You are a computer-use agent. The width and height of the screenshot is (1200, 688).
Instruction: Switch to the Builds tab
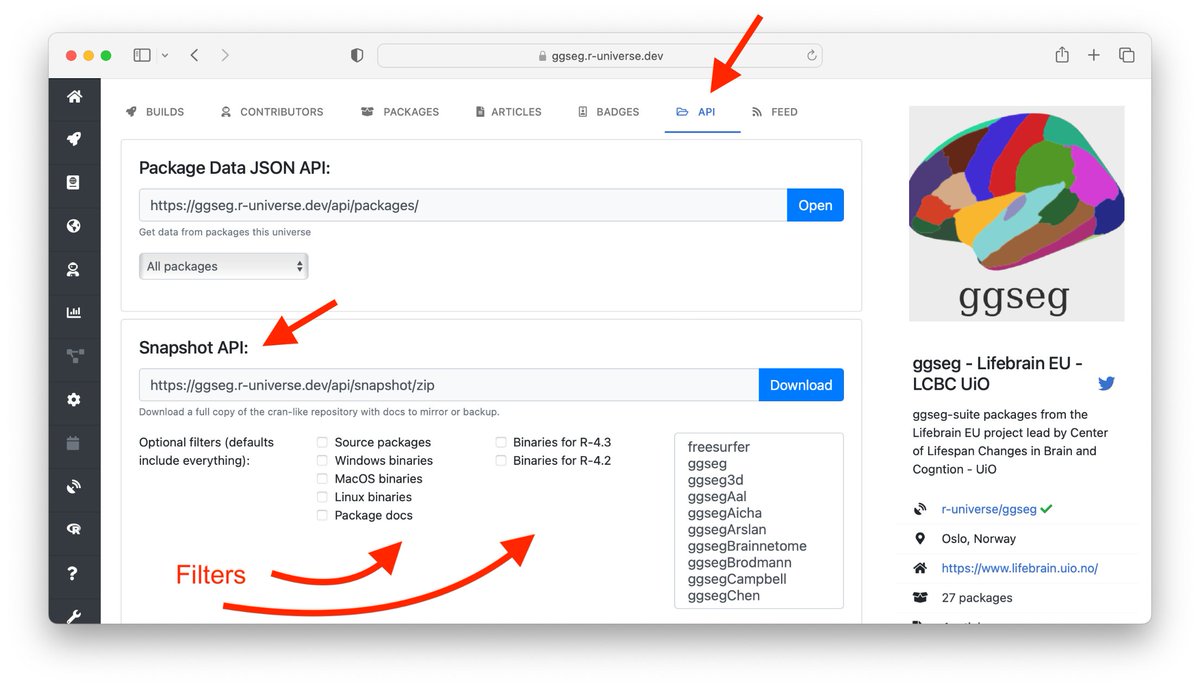pos(155,112)
